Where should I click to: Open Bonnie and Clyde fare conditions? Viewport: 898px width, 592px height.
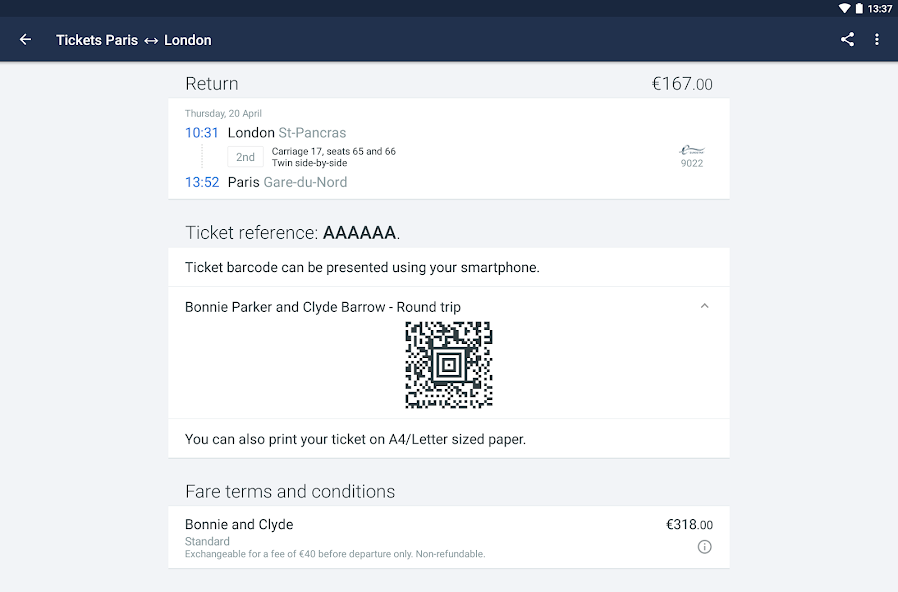tap(448, 538)
